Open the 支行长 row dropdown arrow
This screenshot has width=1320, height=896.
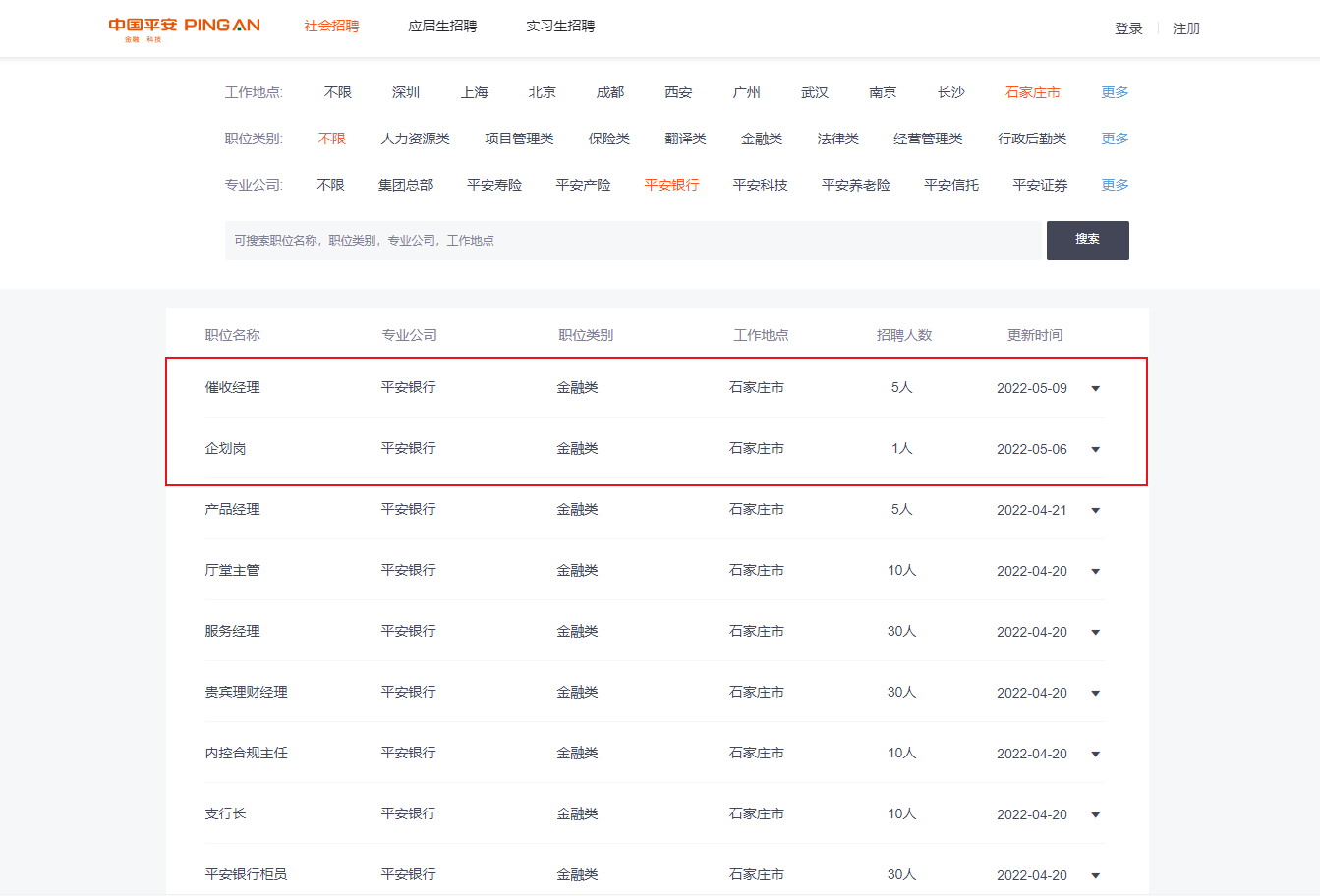(x=1096, y=815)
